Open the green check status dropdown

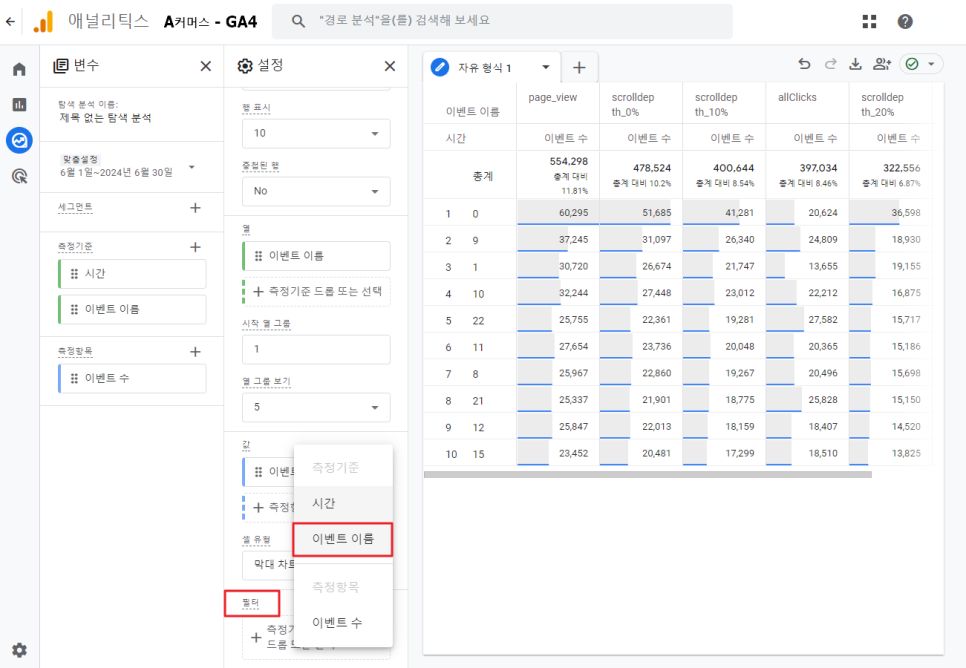point(921,63)
